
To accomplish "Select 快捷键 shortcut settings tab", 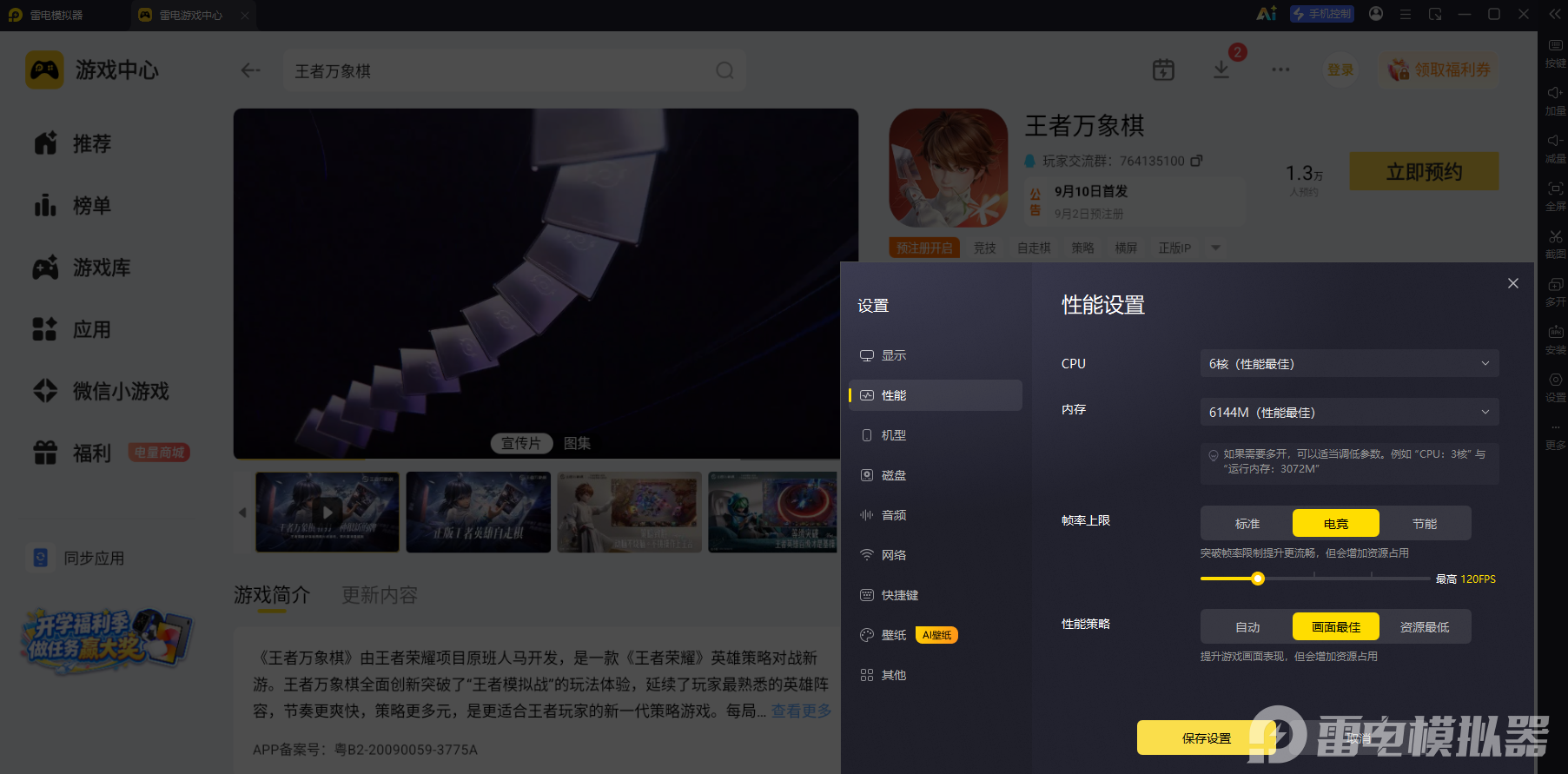I will coord(936,595).
